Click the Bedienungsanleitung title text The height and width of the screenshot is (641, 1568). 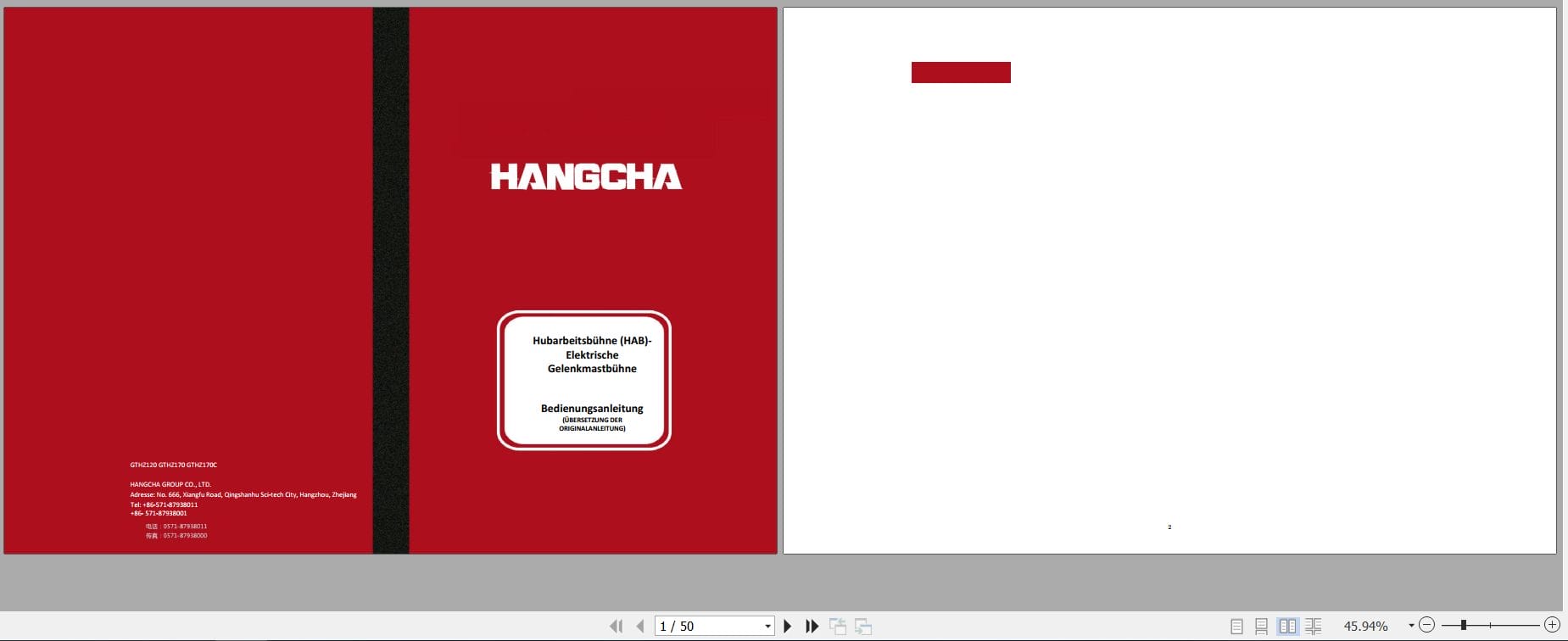[x=592, y=409]
